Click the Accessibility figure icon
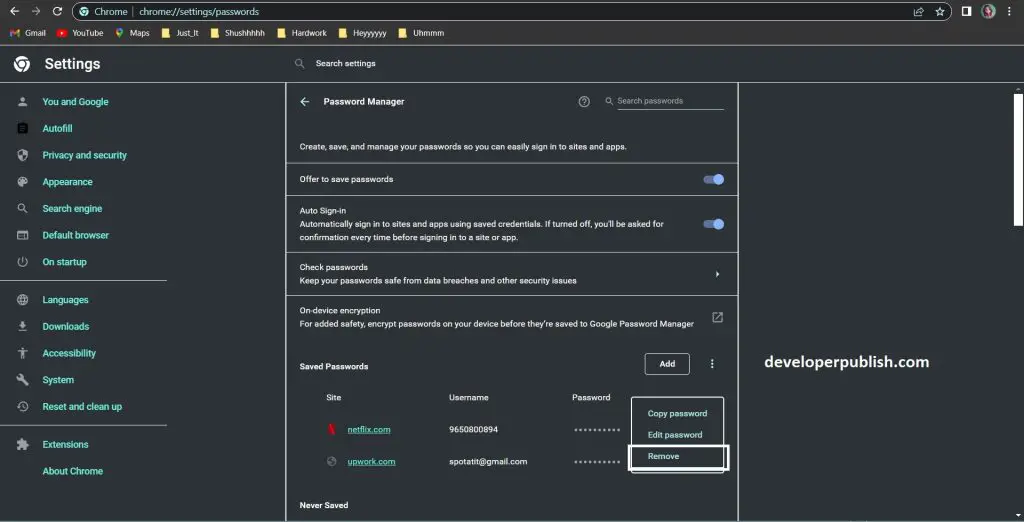This screenshot has height=522, width=1024. (x=22, y=353)
